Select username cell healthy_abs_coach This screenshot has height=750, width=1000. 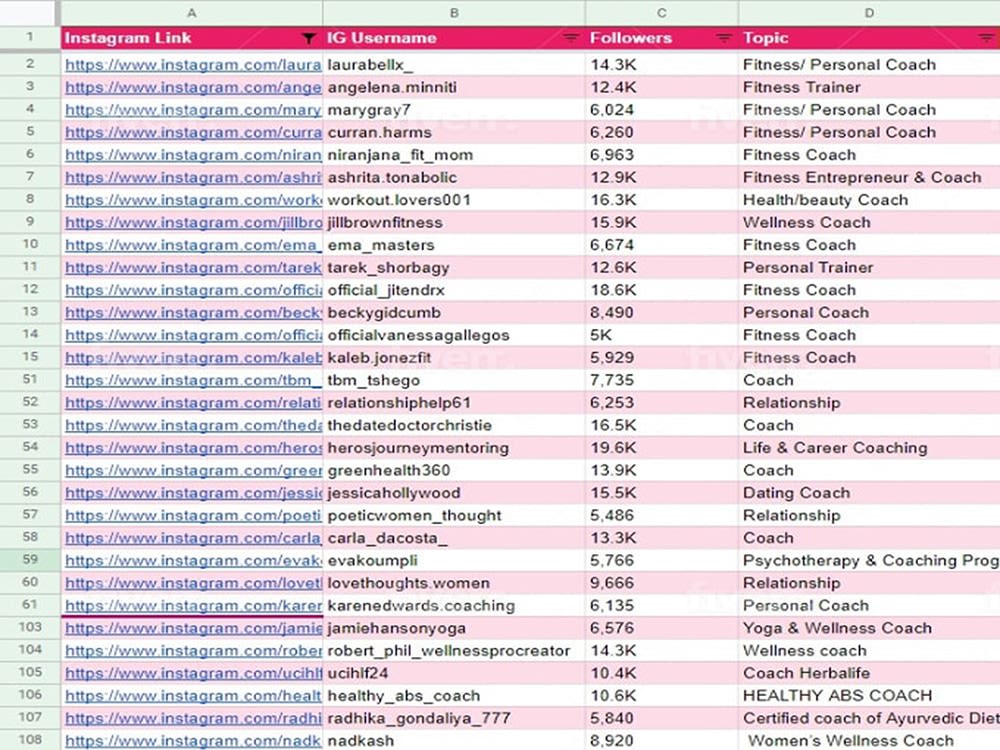[454, 696]
